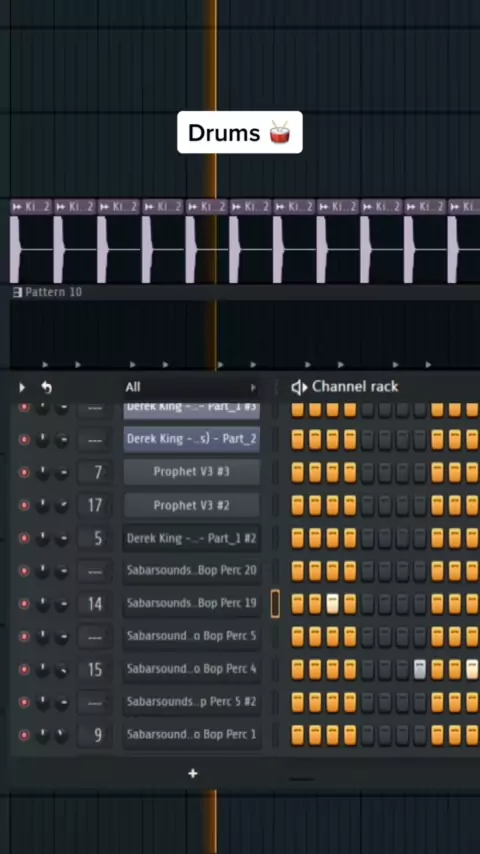Viewport: 480px width, 854px height.
Task: Click the plus icon to add a channel
Action: (192, 773)
